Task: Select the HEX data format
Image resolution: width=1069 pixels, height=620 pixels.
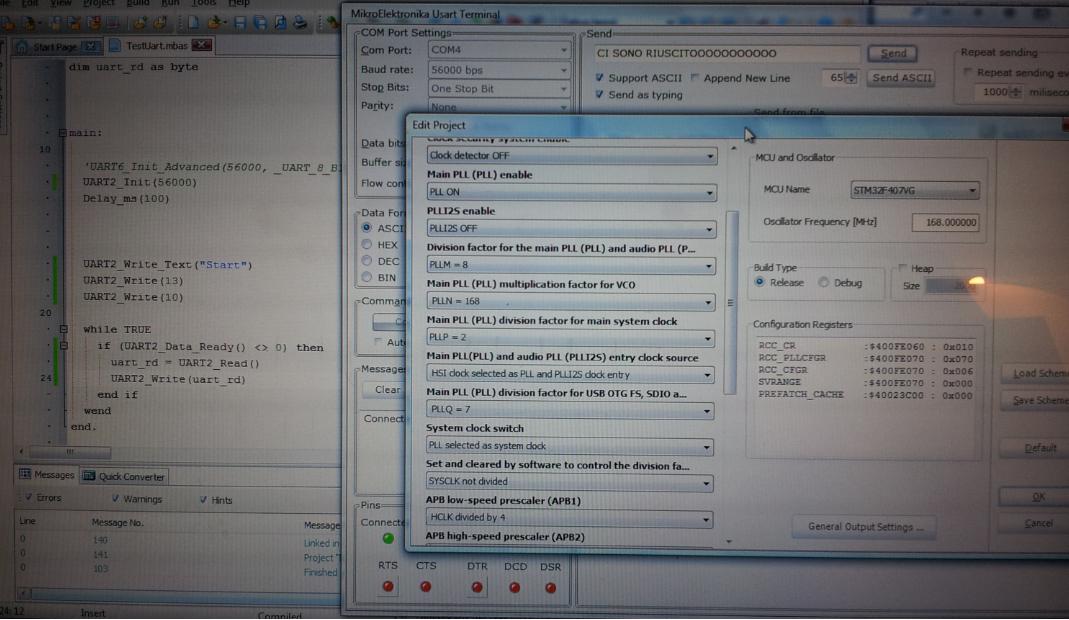Action: pyautogui.click(x=367, y=244)
